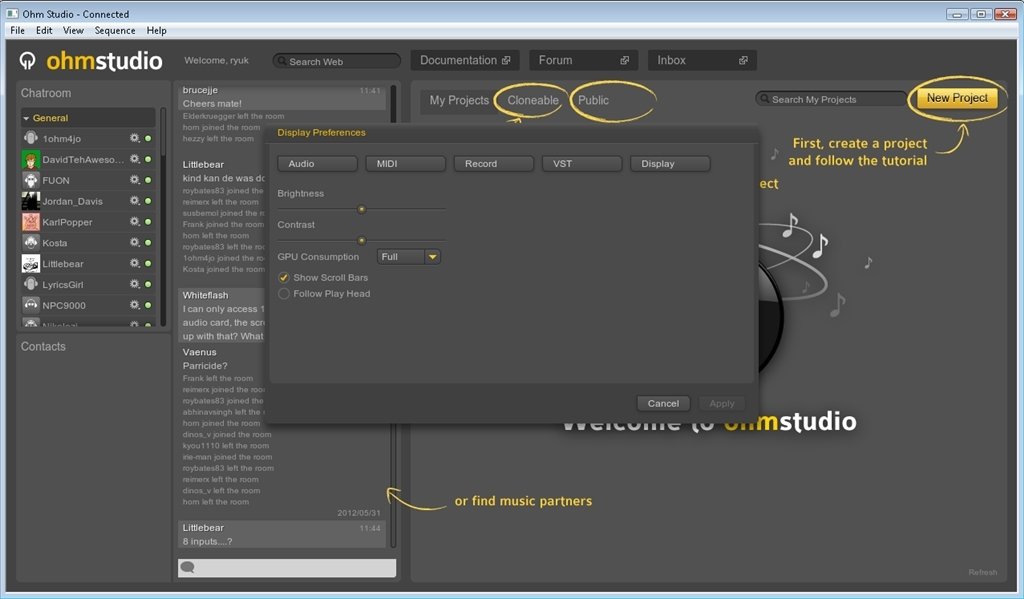1024x599 pixels.
Task: Collapse the General chatroom group
Action: pos(26,118)
